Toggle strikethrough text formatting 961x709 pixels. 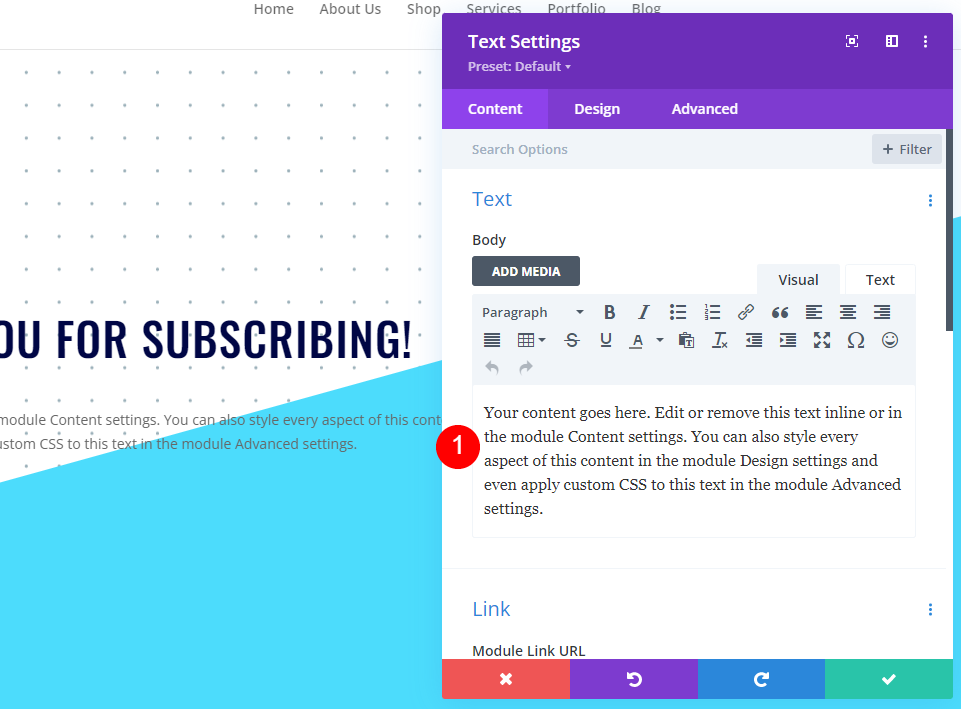[571, 340]
